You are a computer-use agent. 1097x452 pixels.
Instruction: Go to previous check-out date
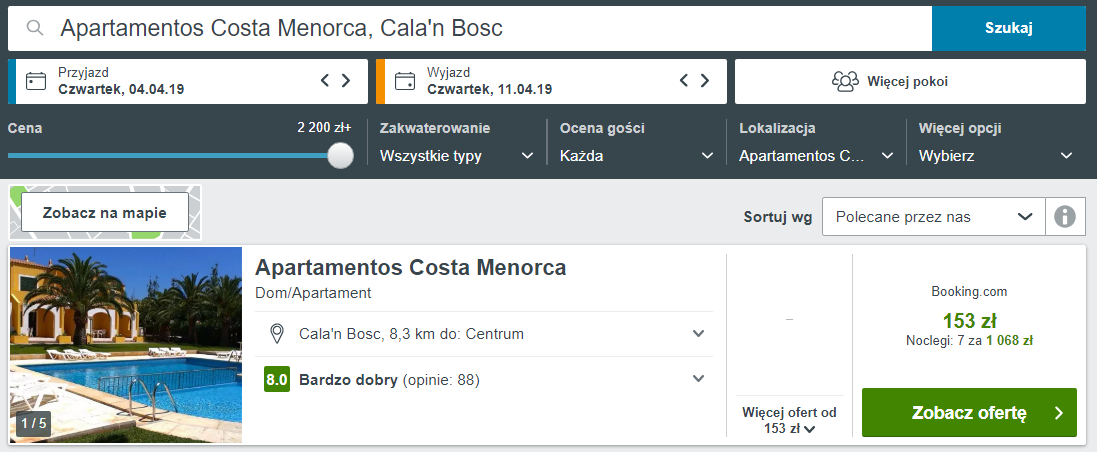pos(685,81)
